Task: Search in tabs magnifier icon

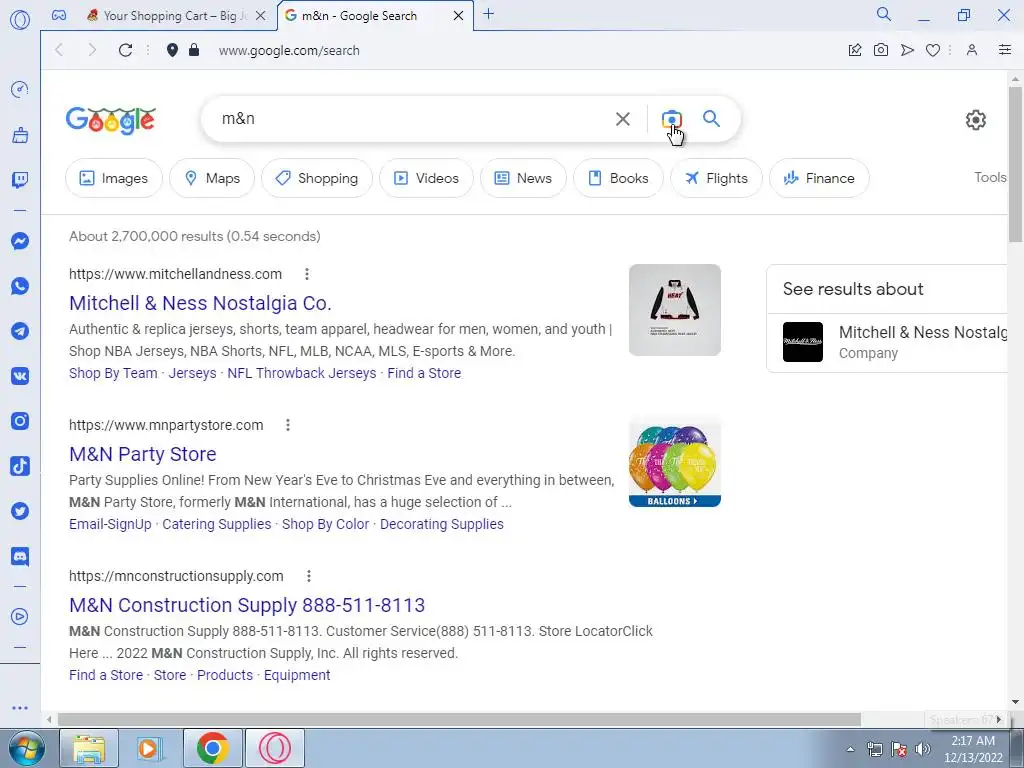Action: 884,14
